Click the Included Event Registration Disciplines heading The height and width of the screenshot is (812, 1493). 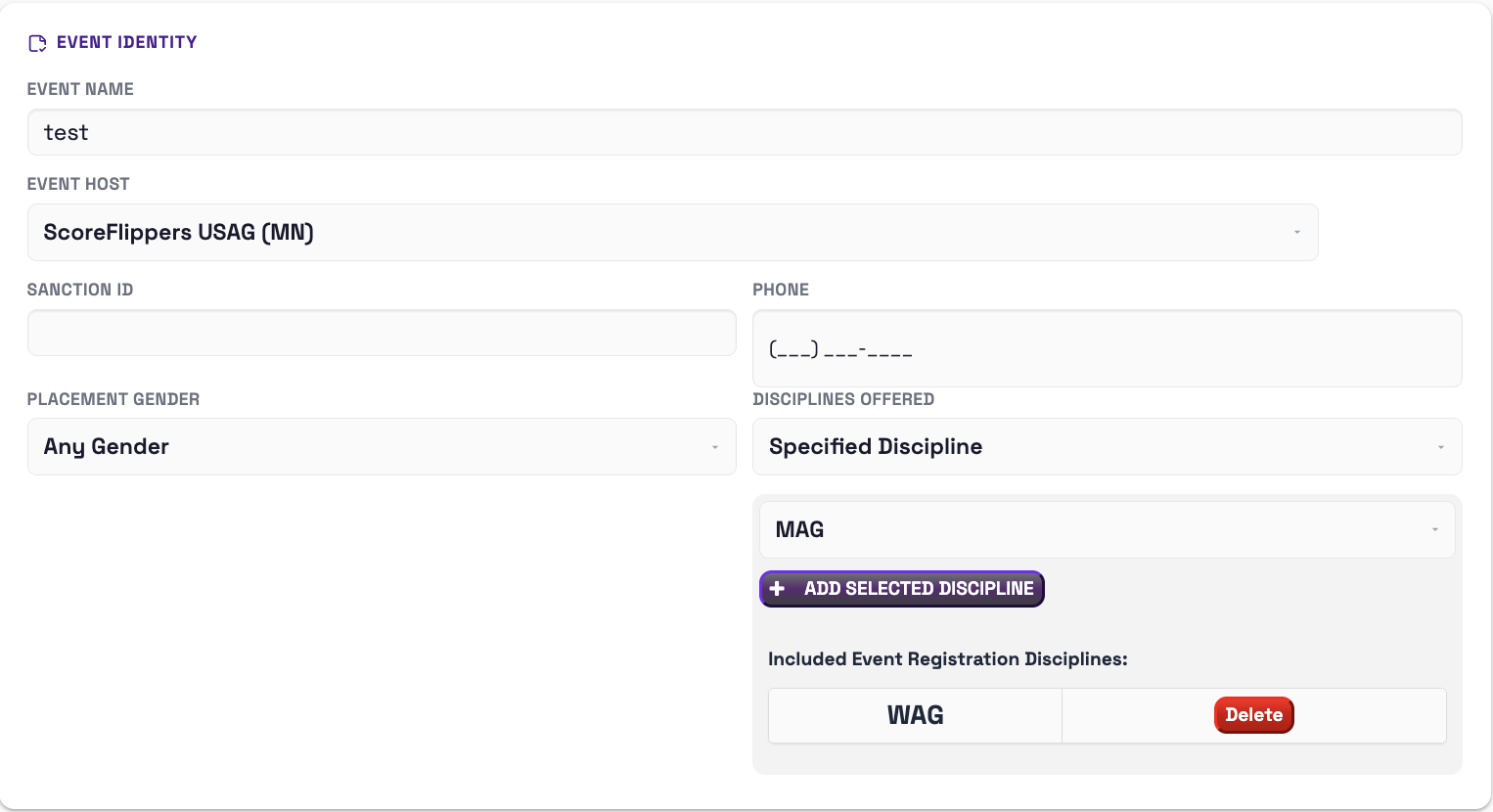948,659
